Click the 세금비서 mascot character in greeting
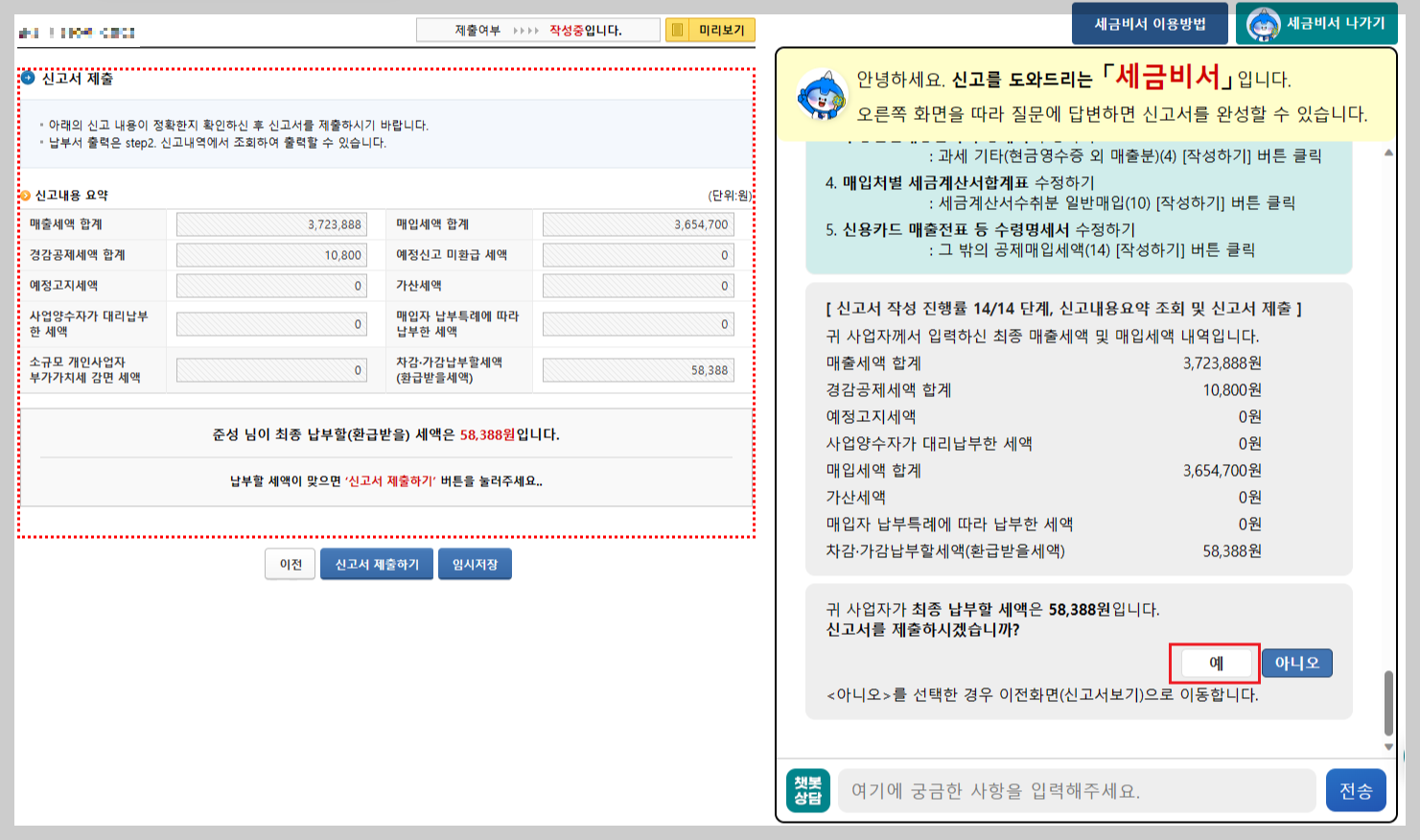The height and width of the screenshot is (840, 1420). (822, 94)
